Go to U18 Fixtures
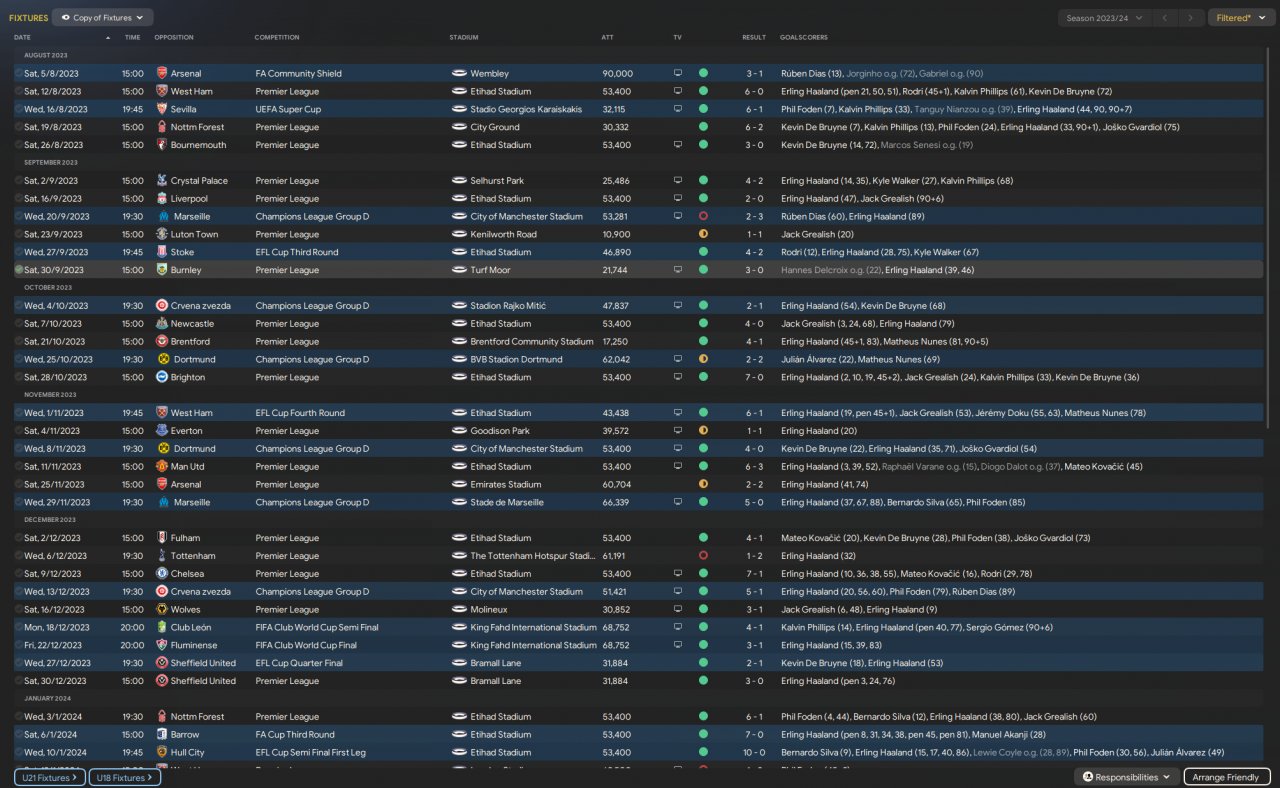Screen dimensions: 1280x788 125,777
